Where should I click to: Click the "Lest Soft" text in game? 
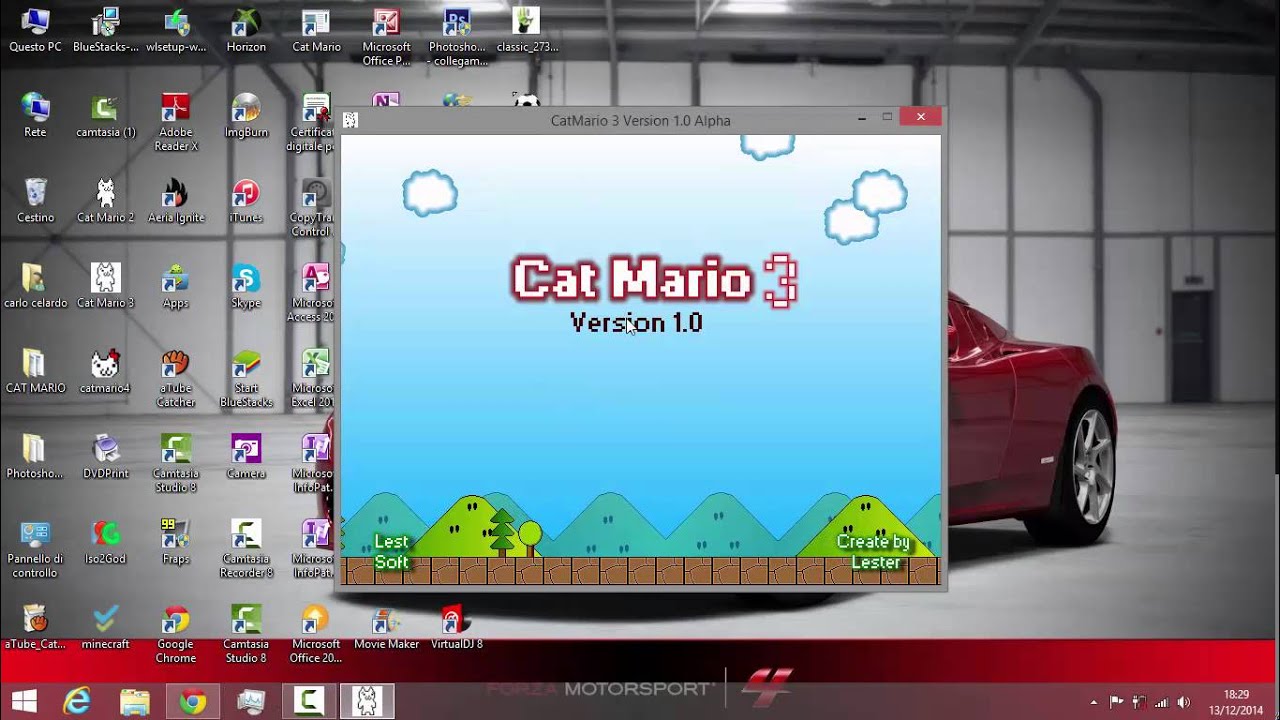[391, 552]
